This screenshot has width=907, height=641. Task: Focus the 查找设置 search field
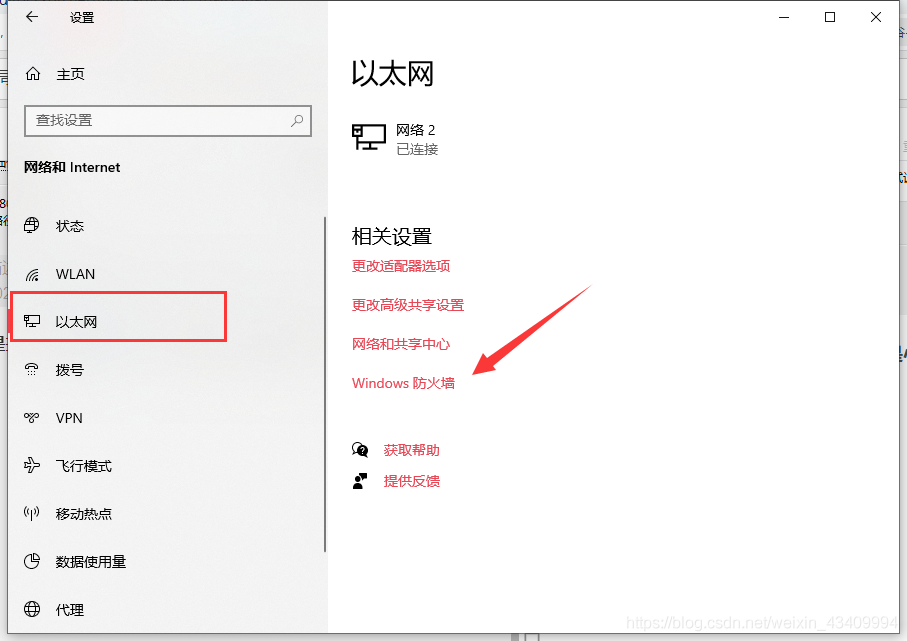point(168,121)
